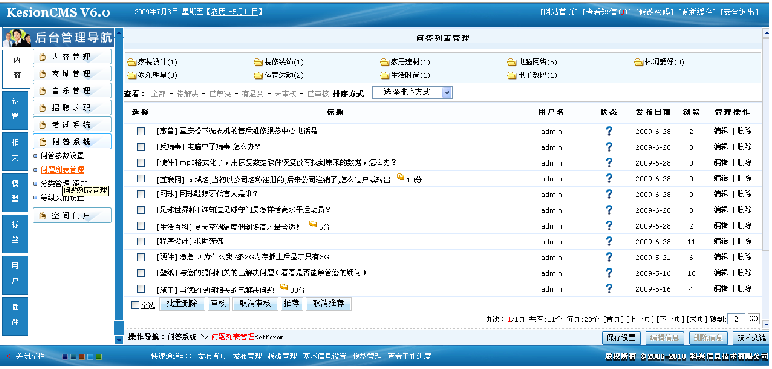Click the 取消推荐 button
The height and width of the screenshot is (369, 772).
(x=328, y=304)
